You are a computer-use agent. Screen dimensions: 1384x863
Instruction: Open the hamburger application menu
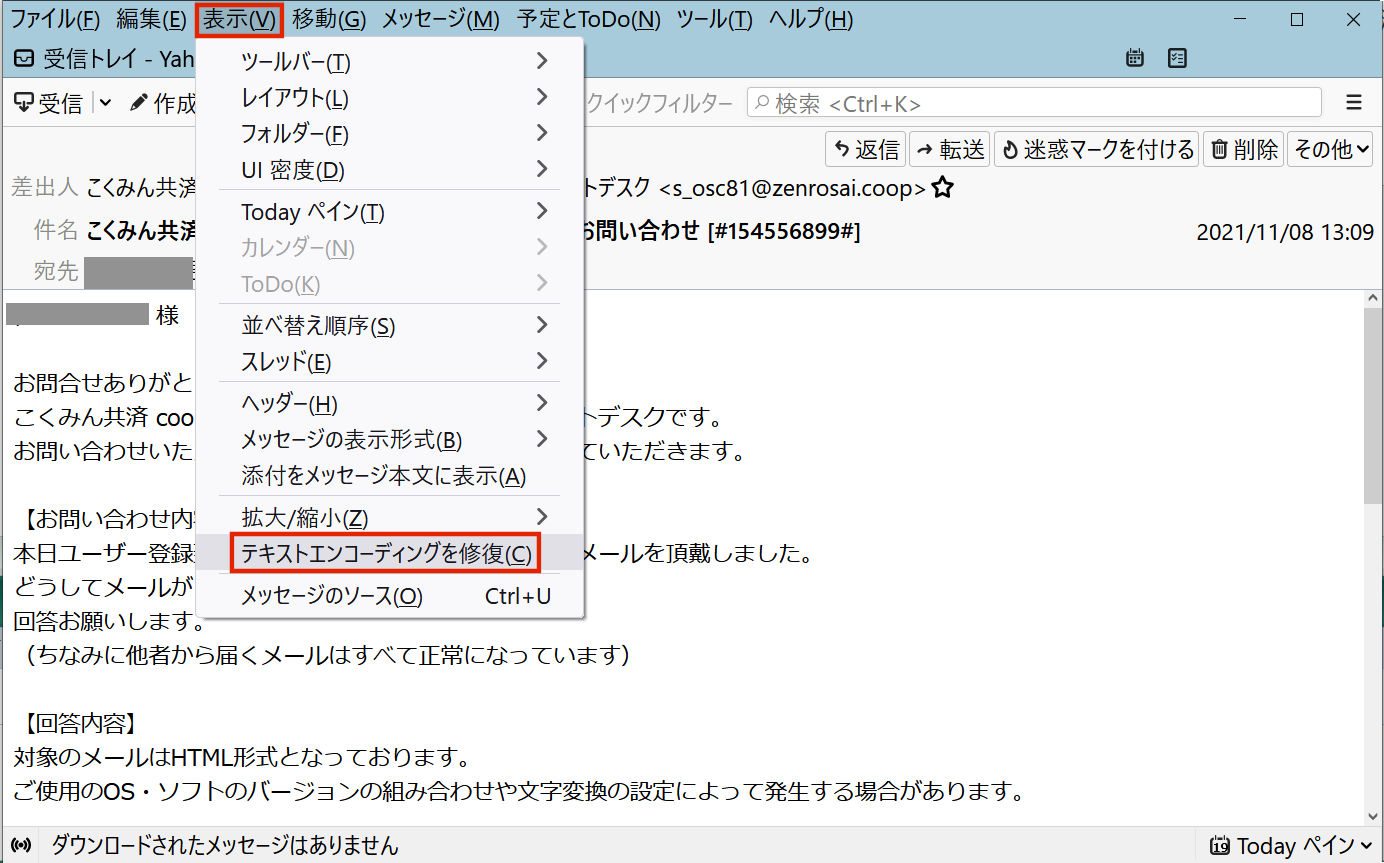pyautogui.click(x=1354, y=102)
